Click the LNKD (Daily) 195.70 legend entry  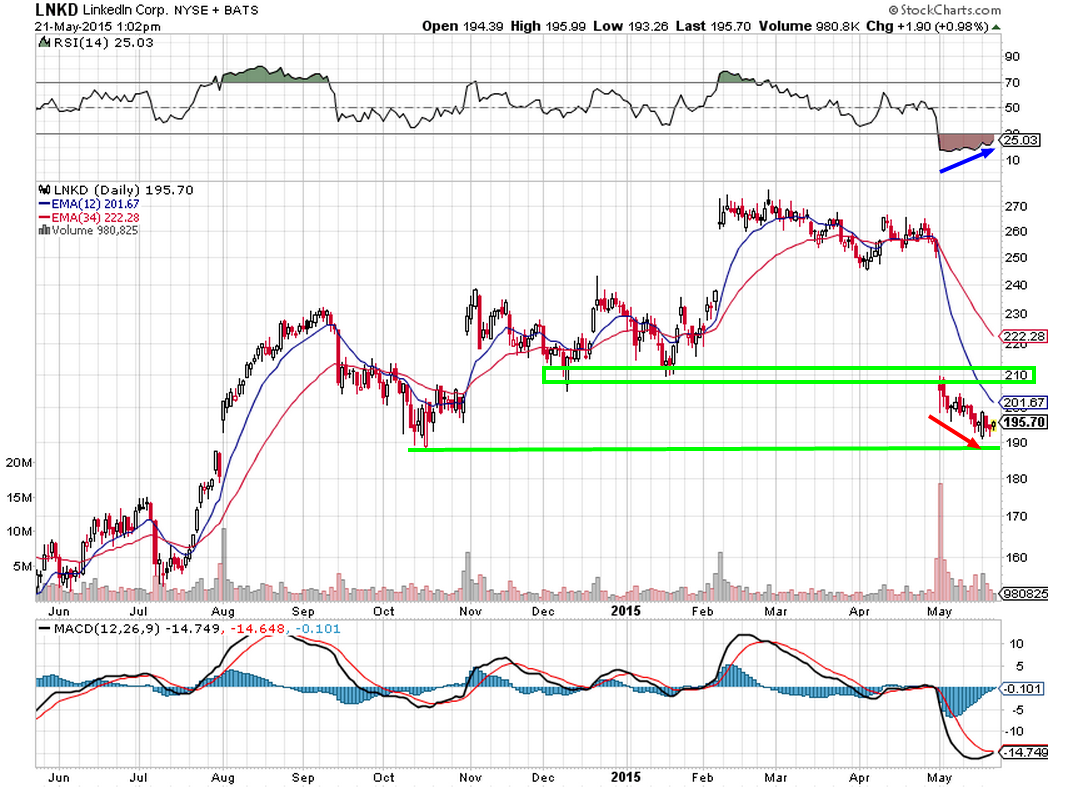pos(123,190)
